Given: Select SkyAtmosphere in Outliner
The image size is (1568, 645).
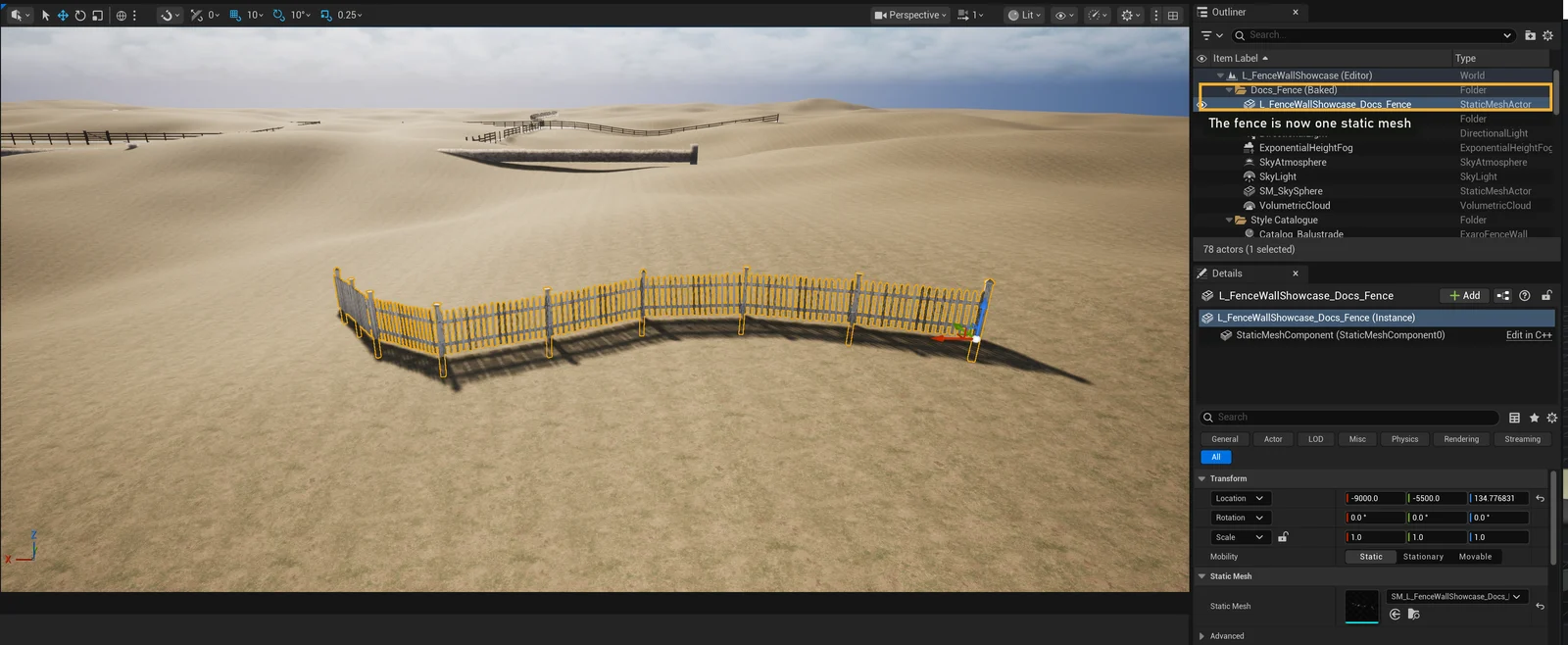Looking at the screenshot, I should point(1293,163).
